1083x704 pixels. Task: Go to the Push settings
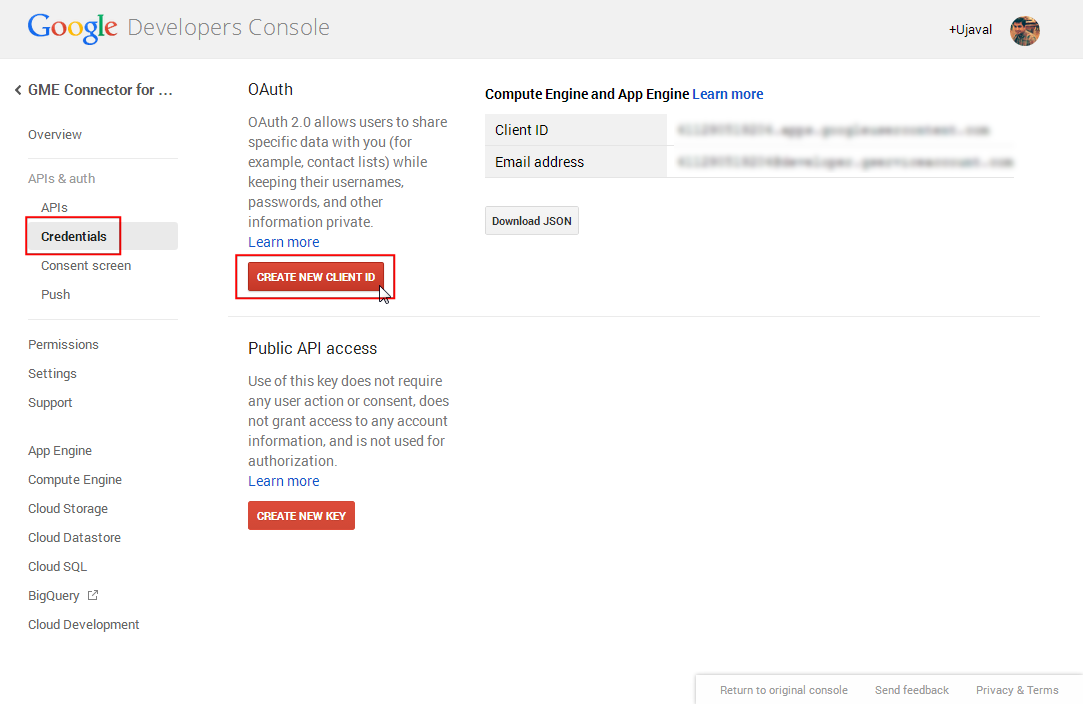click(56, 295)
